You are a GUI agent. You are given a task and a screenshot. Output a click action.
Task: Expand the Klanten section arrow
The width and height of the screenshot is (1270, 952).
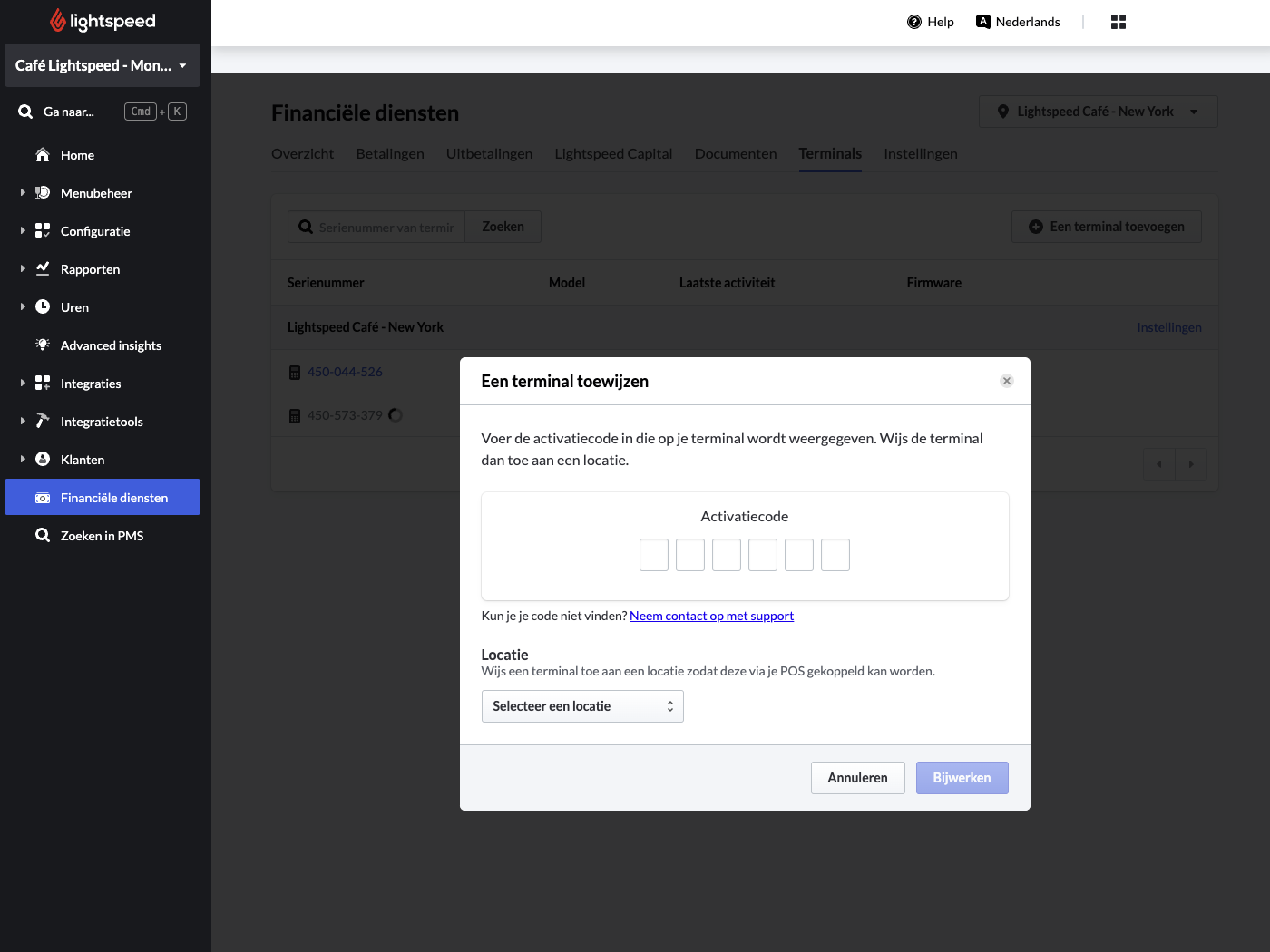point(23,460)
